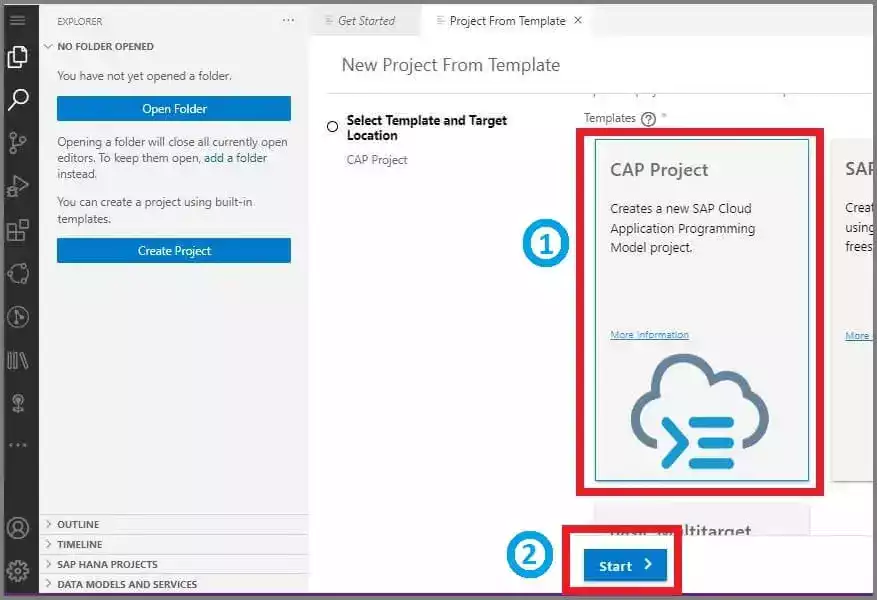Click the 'You have not yet opened a folder.' text
Screen dimensions: 877x600
click(x=144, y=76)
